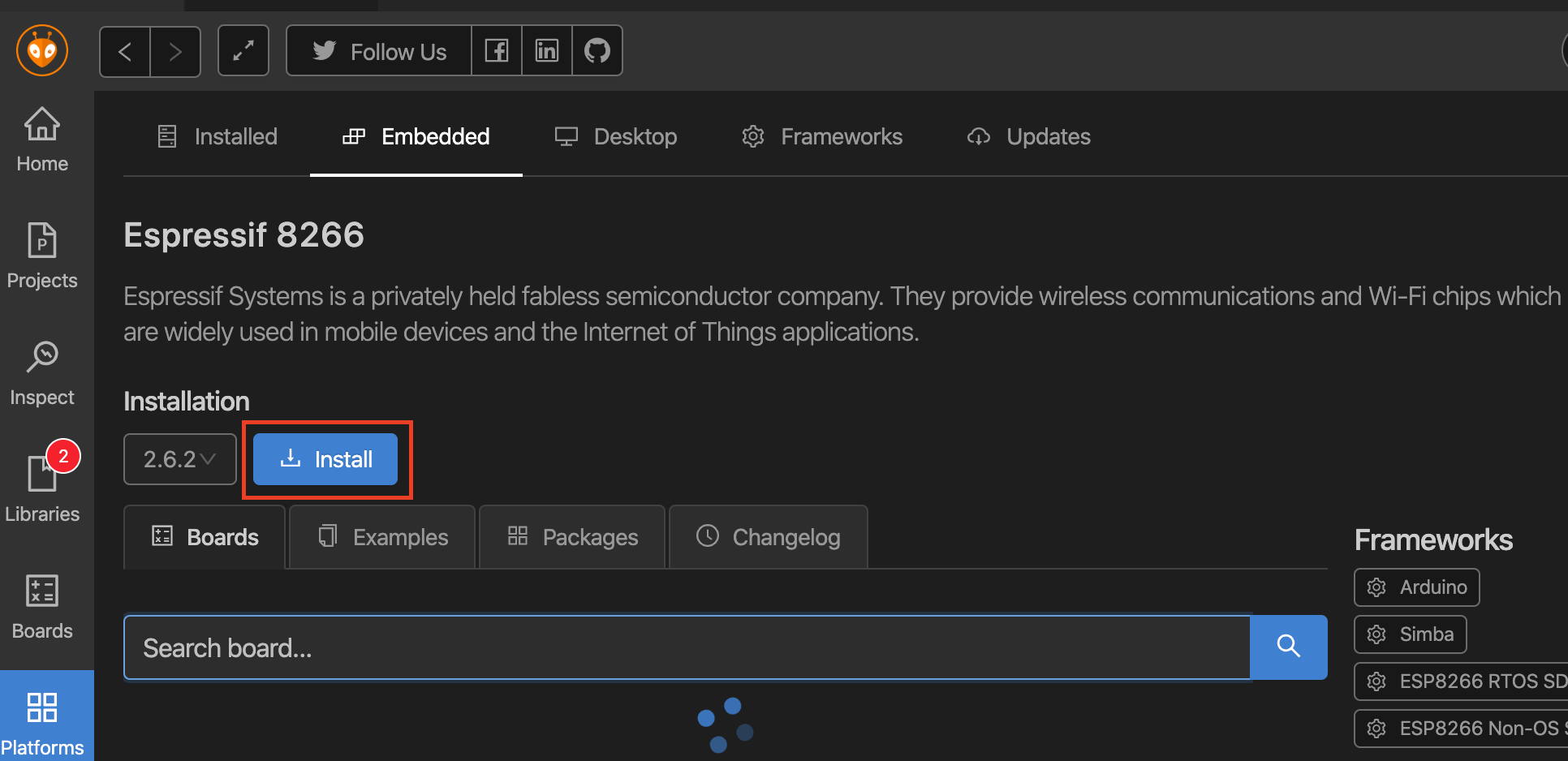Select the Packages sub-tab
This screenshot has width=1568, height=761.
pyautogui.click(x=572, y=537)
